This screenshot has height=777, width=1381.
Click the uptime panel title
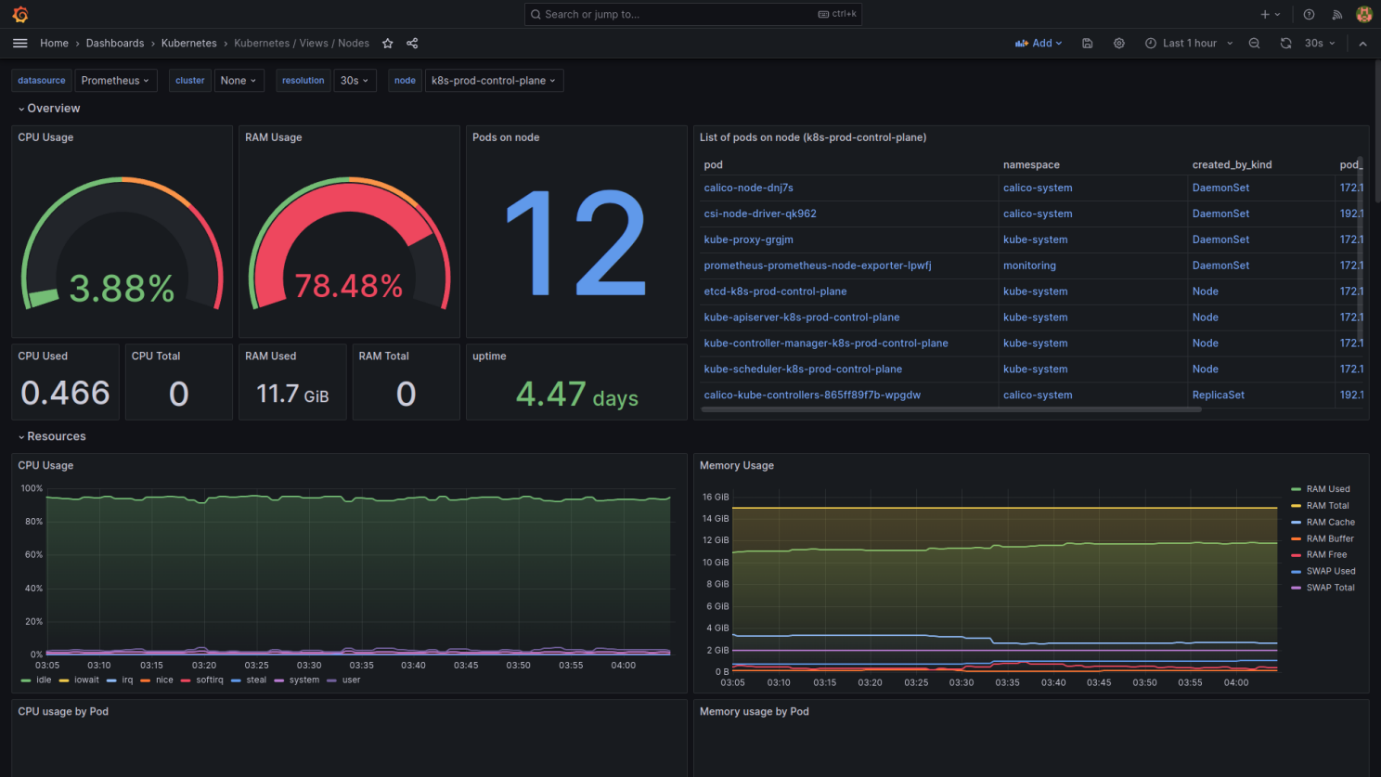coord(489,356)
